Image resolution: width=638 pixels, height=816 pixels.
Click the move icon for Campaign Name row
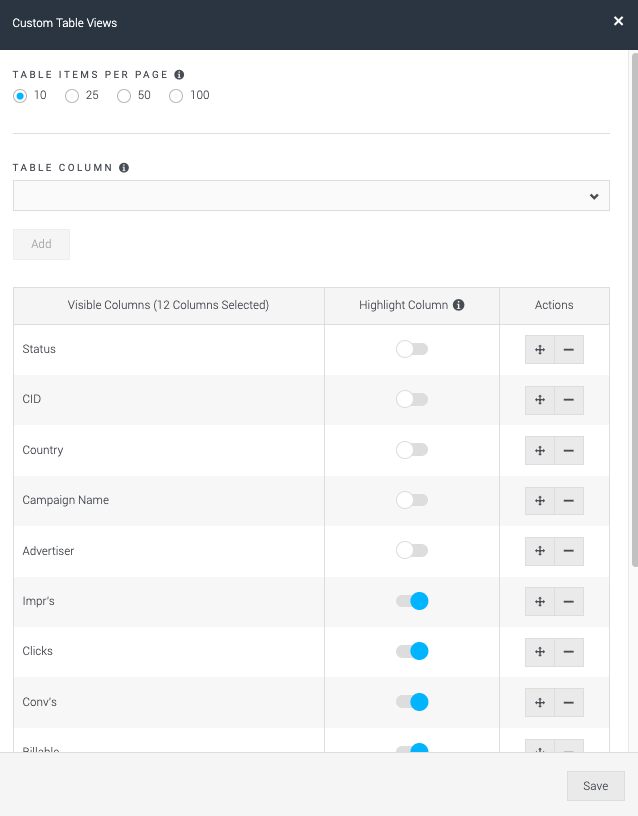coord(540,501)
